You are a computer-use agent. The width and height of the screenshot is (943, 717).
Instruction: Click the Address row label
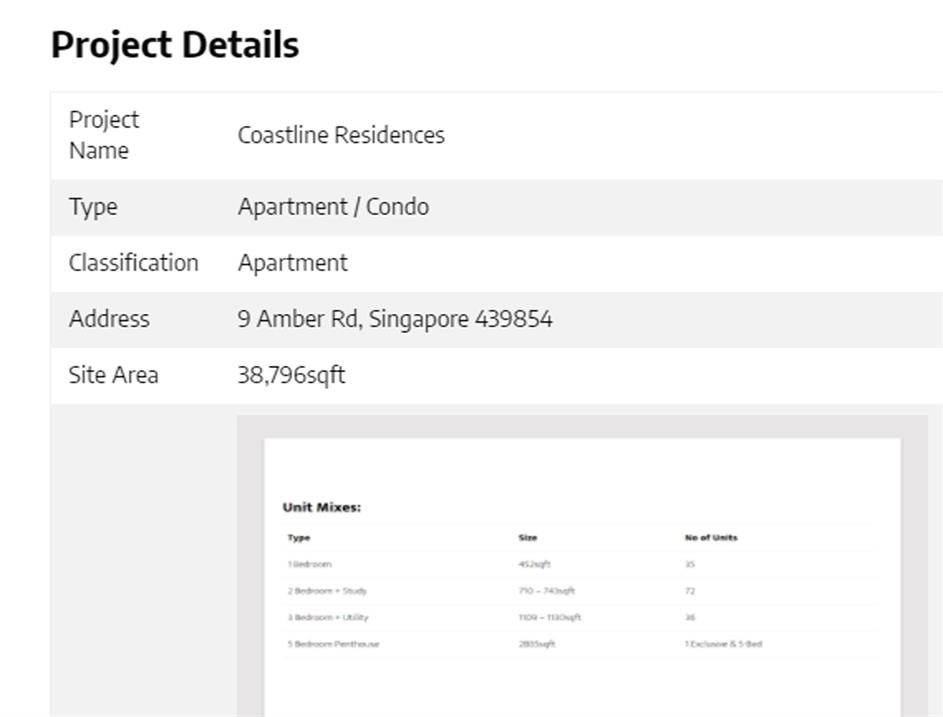(109, 319)
